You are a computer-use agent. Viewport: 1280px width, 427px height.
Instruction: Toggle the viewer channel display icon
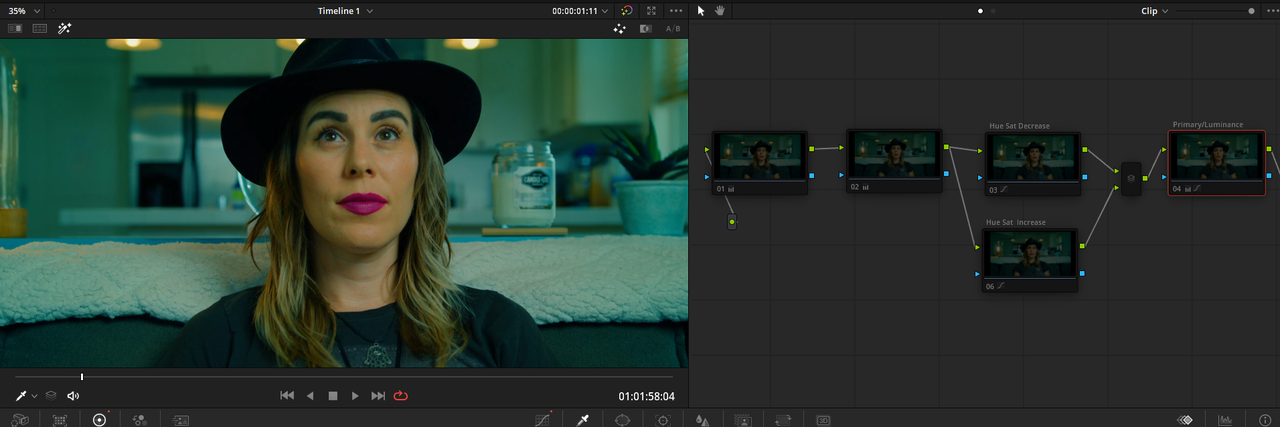[646, 29]
